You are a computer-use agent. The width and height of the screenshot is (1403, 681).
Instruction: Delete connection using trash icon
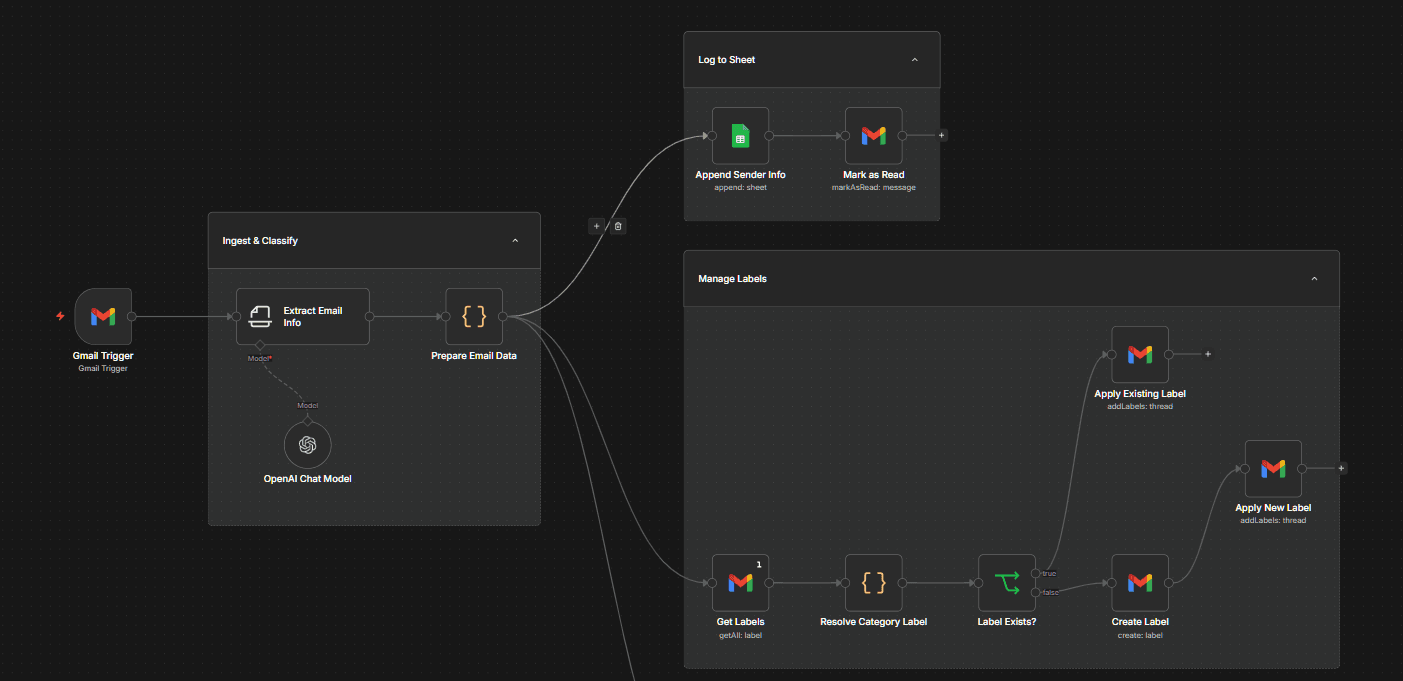(x=618, y=226)
